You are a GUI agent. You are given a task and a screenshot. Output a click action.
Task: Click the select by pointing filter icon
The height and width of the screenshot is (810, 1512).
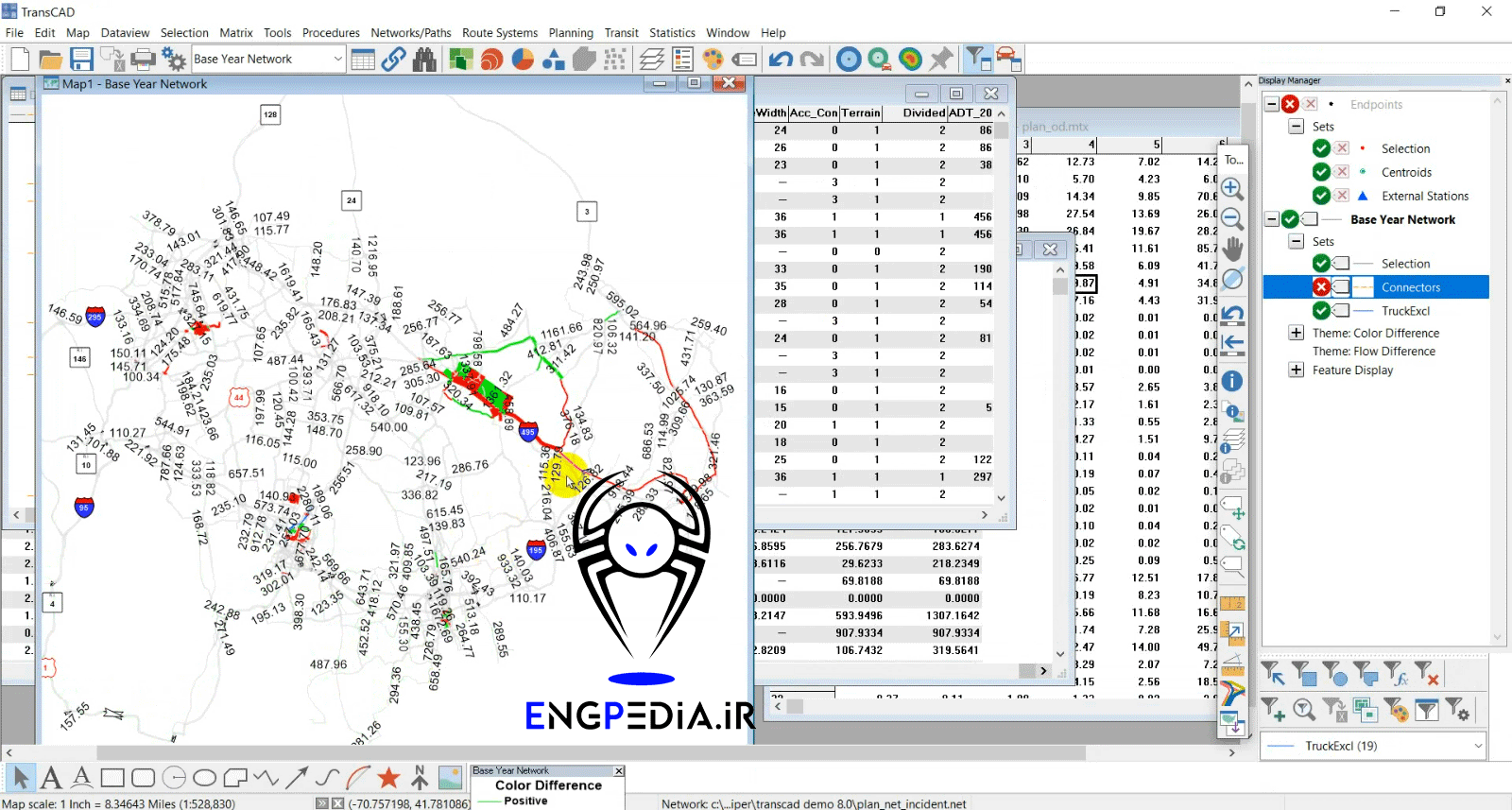point(1273,674)
